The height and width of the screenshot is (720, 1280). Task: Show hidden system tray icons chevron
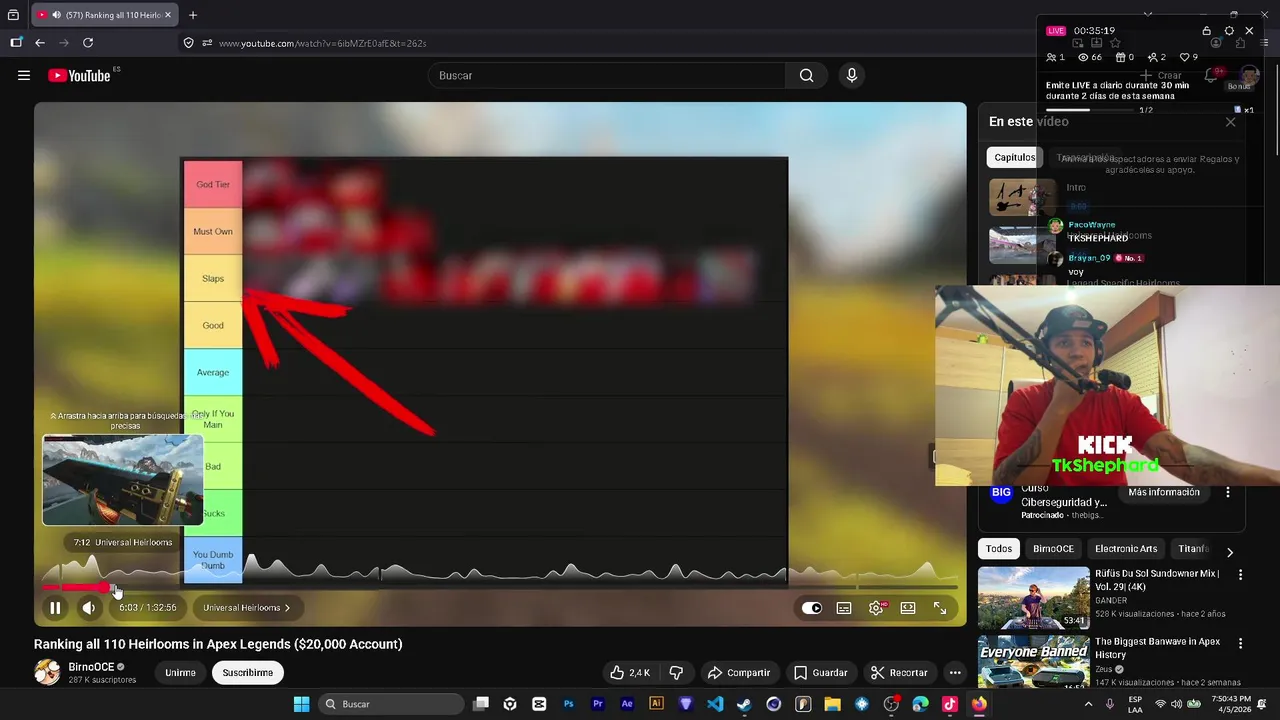click(x=1088, y=704)
